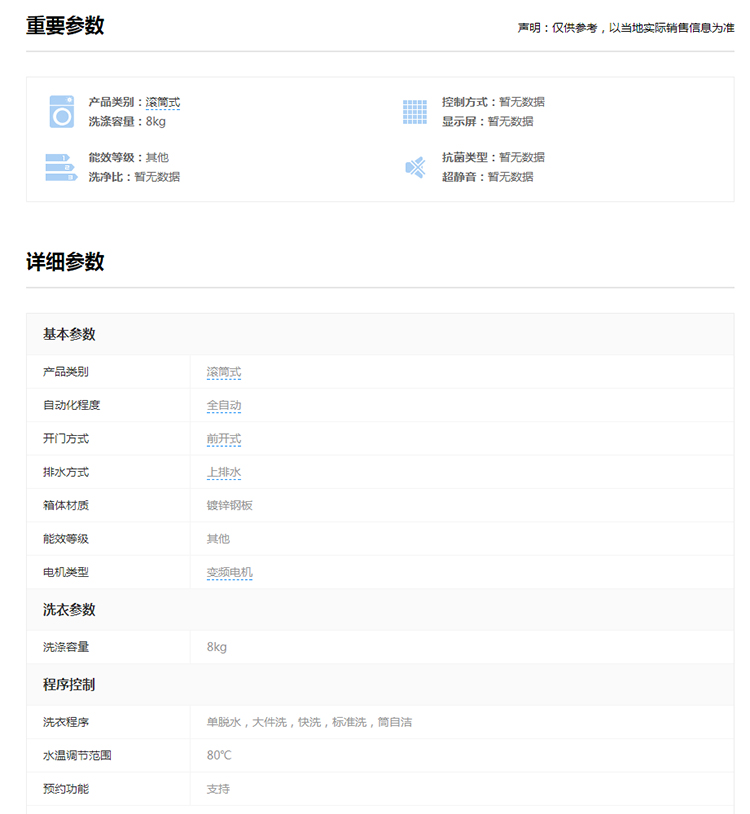
Task: Open the 滚筒式 link in the summary box
Action: pyautogui.click(x=163, y=102)
